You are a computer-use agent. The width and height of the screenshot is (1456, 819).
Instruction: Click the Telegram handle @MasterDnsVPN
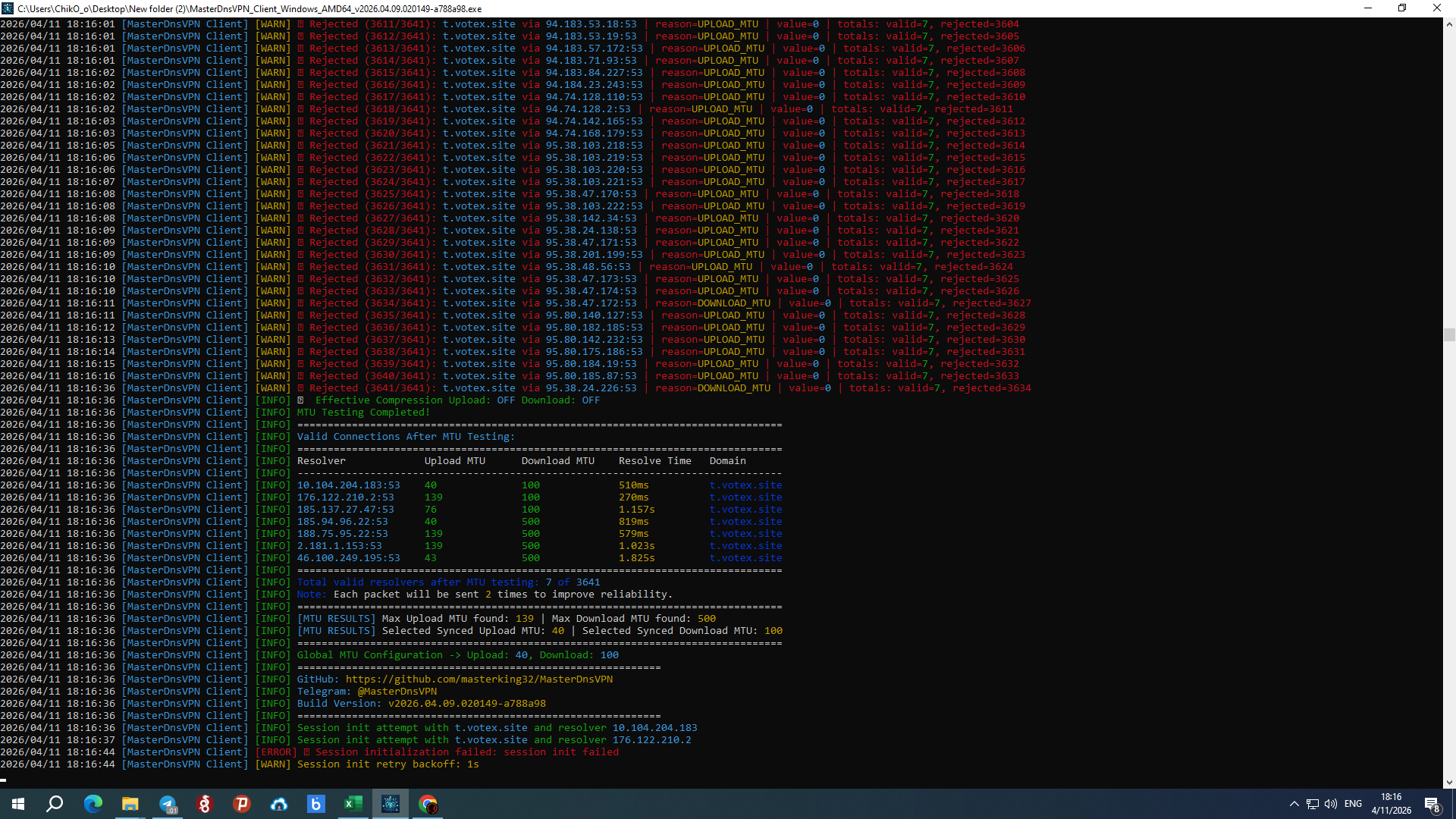point(397,692)
